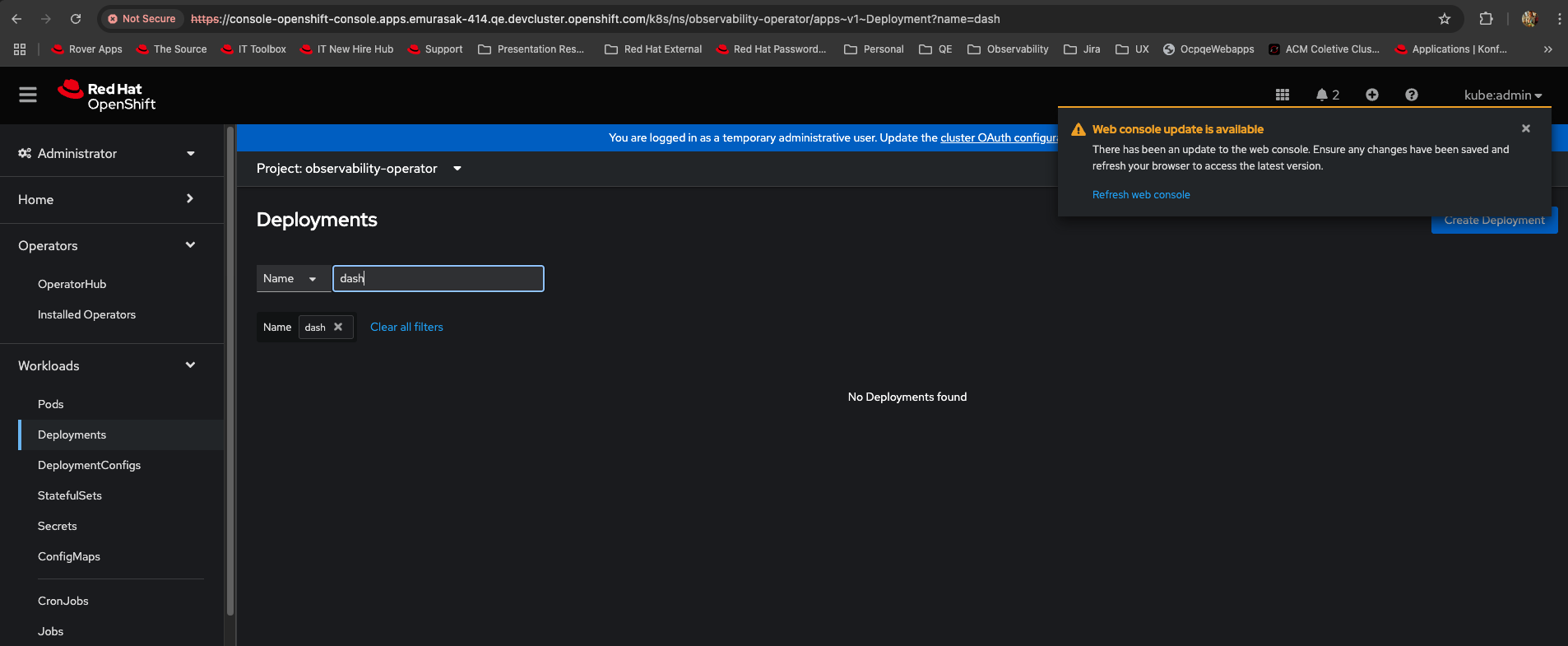This screenshot has width=1568, height=646.
Task: Click the quick add plus icon
Action: (x=1372, y=95)
